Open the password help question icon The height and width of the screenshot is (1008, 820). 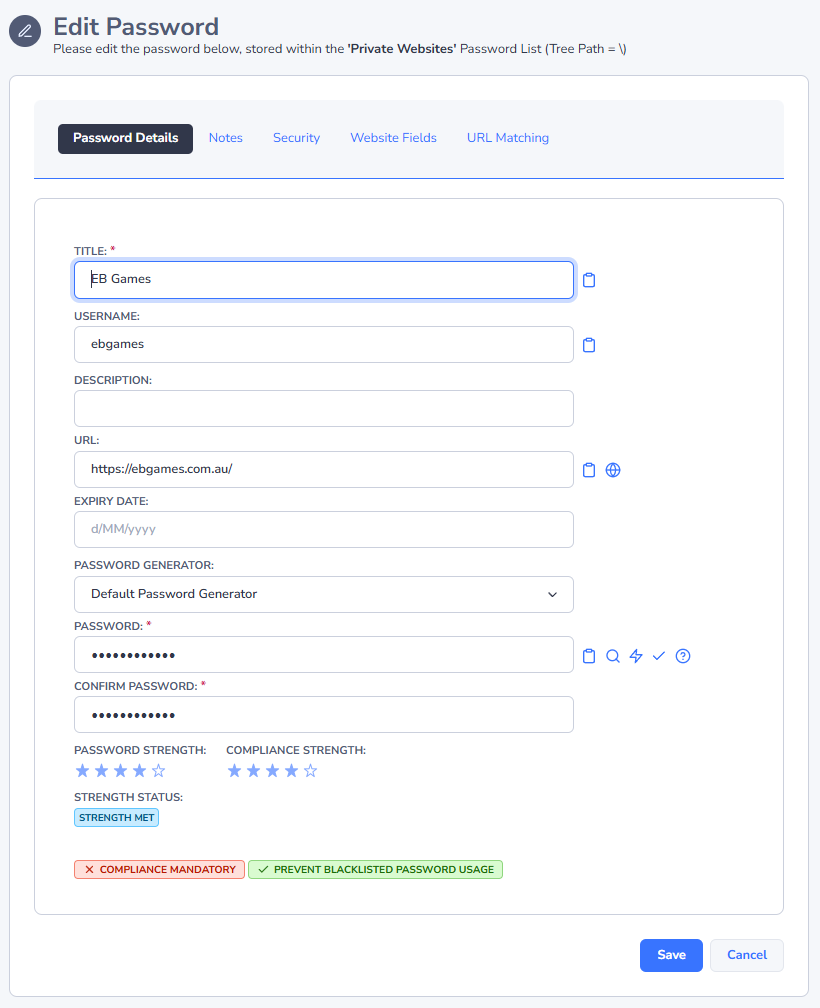point(683,656)
